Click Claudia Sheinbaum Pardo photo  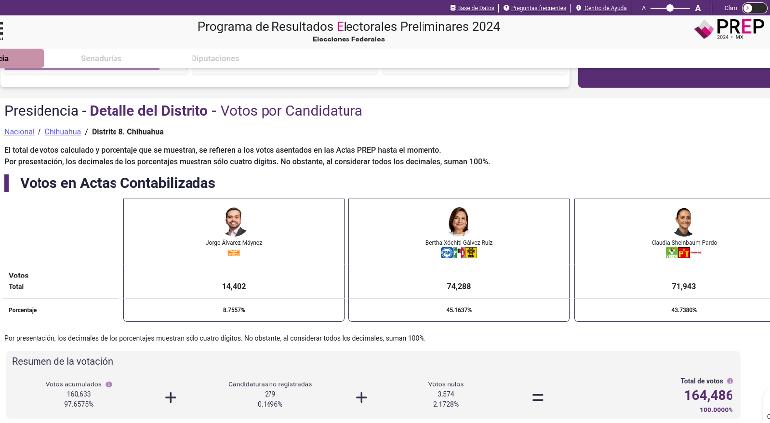pos(683,222)
